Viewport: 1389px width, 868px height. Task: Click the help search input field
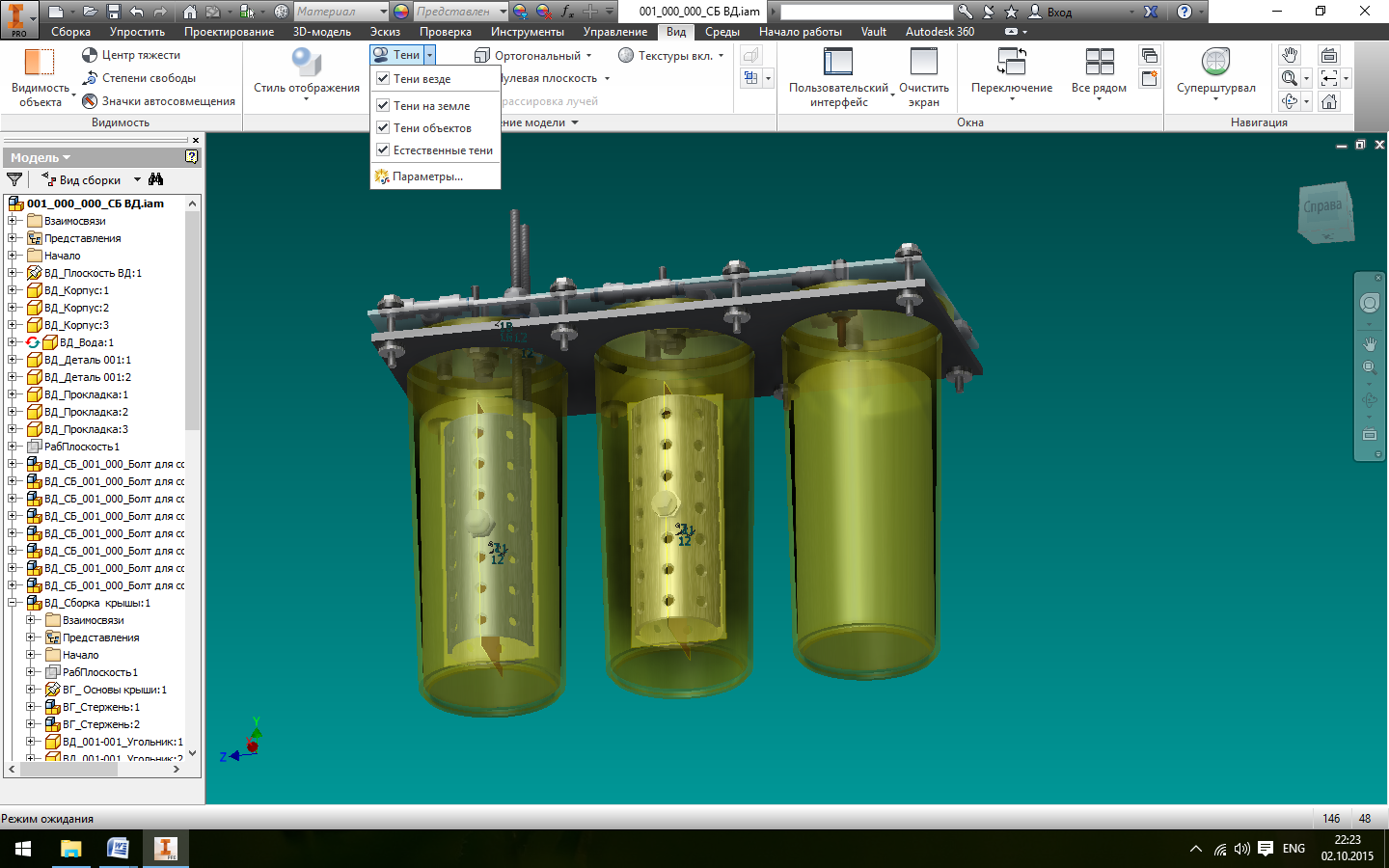click(865, 12)
